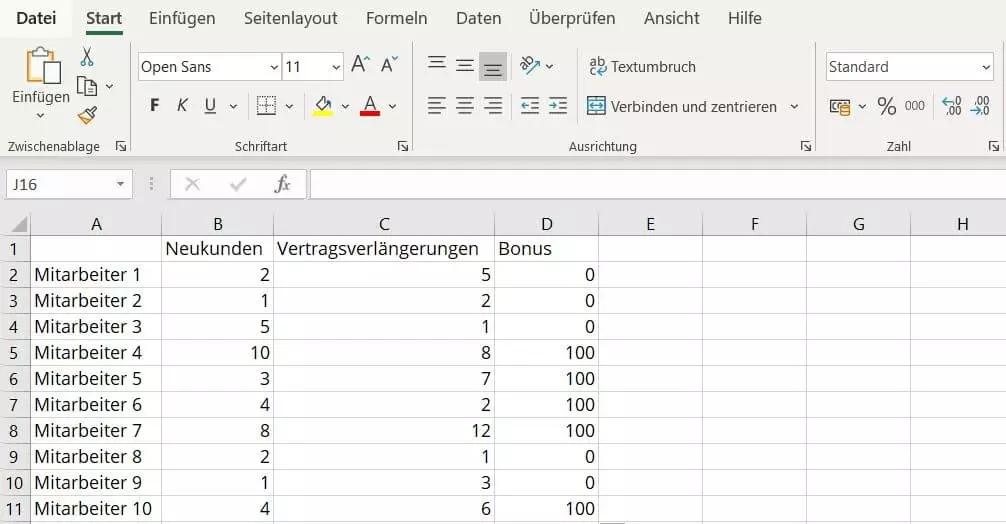Expand font color dropdown arrow

click(393, 106)
